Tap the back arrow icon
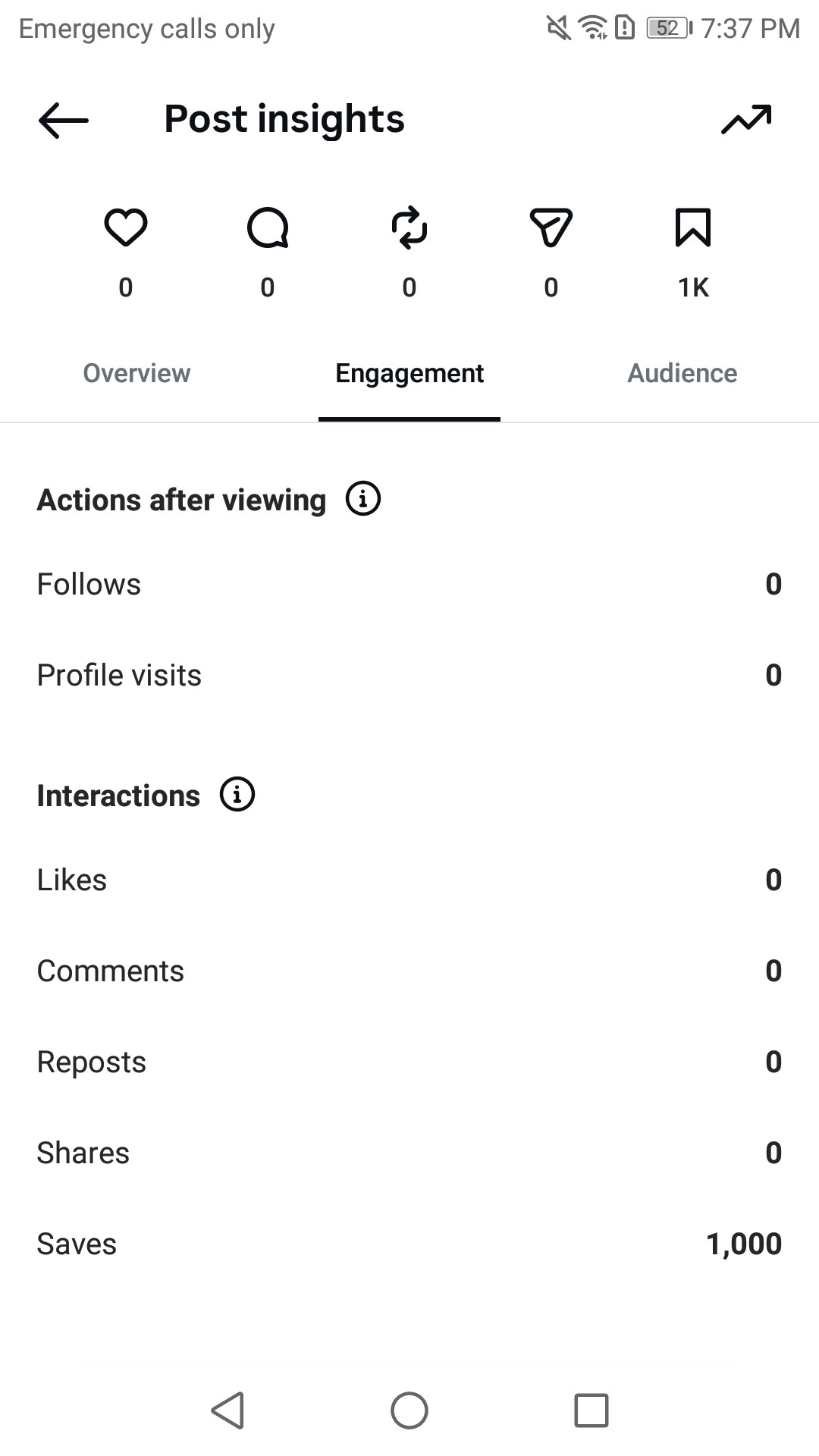This screenshot has height=1456, width=819. click(x=64, y=120)
